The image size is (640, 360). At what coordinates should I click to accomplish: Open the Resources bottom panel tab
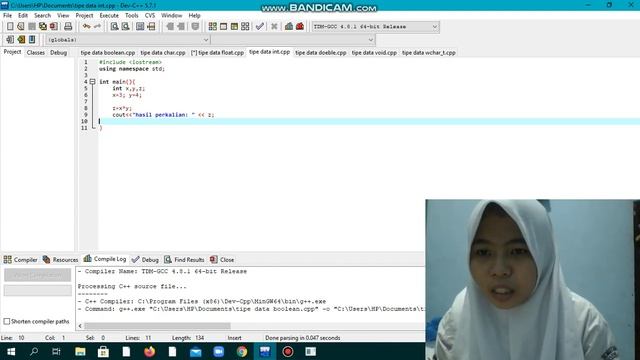pos(60,260)
